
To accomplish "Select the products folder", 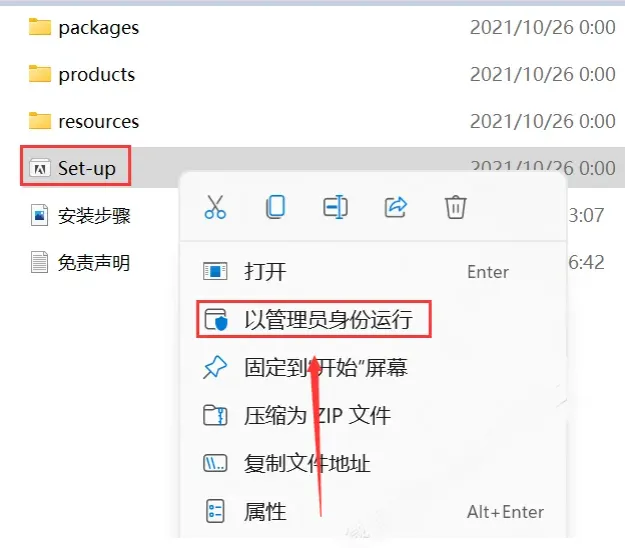I will [x=82, y=75].
